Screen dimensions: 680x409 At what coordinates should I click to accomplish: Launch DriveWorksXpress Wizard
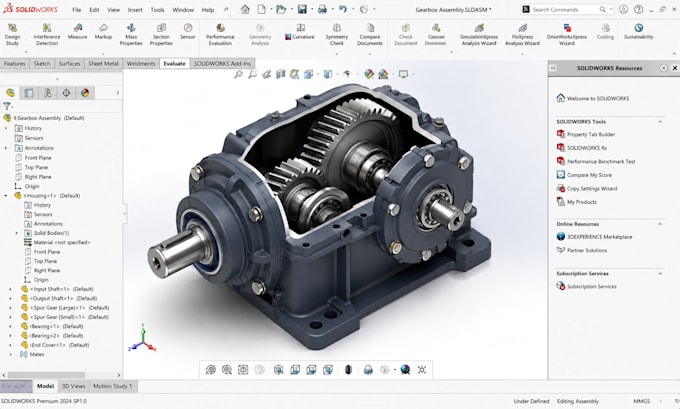567,34
